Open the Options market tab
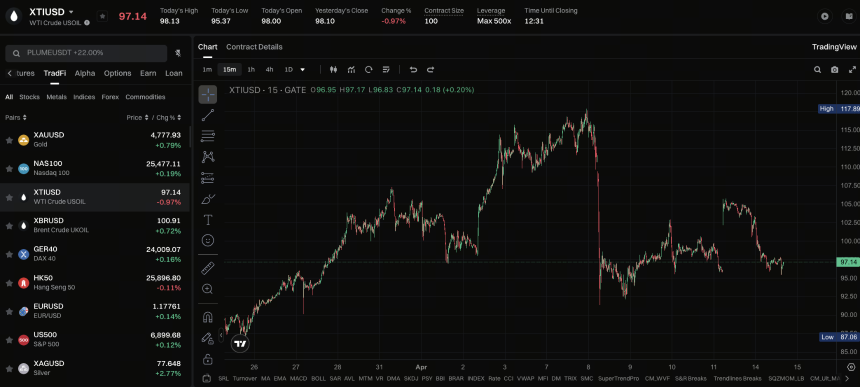 pyautogui.click(x=117, y=73)
